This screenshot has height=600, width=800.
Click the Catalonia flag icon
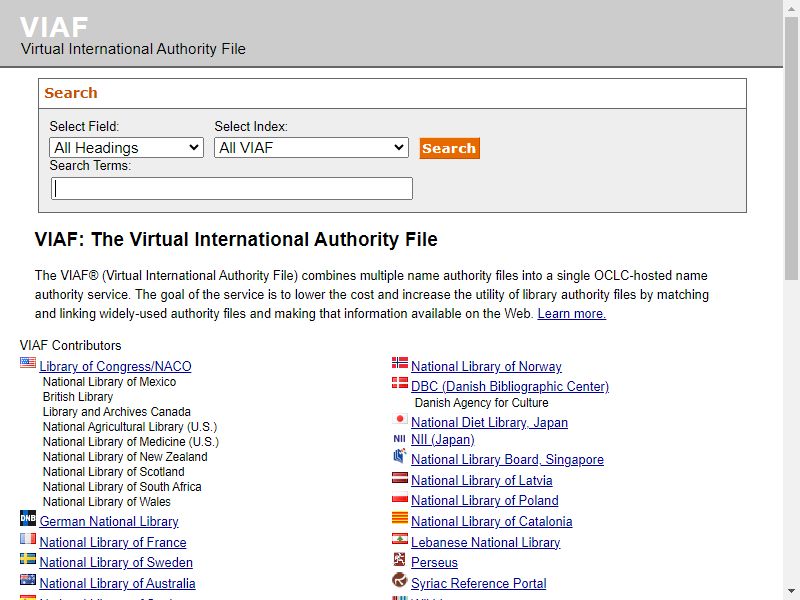click(x=399, y=518)
